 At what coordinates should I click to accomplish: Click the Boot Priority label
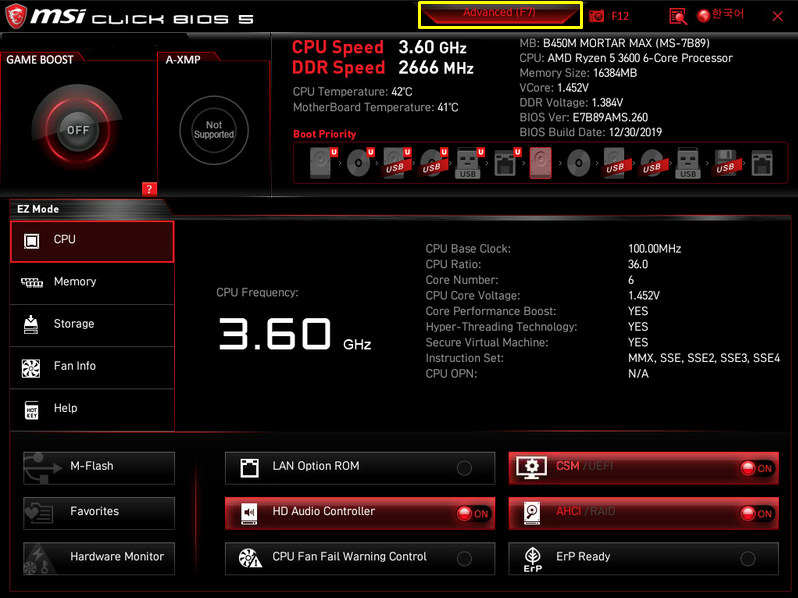324,134
